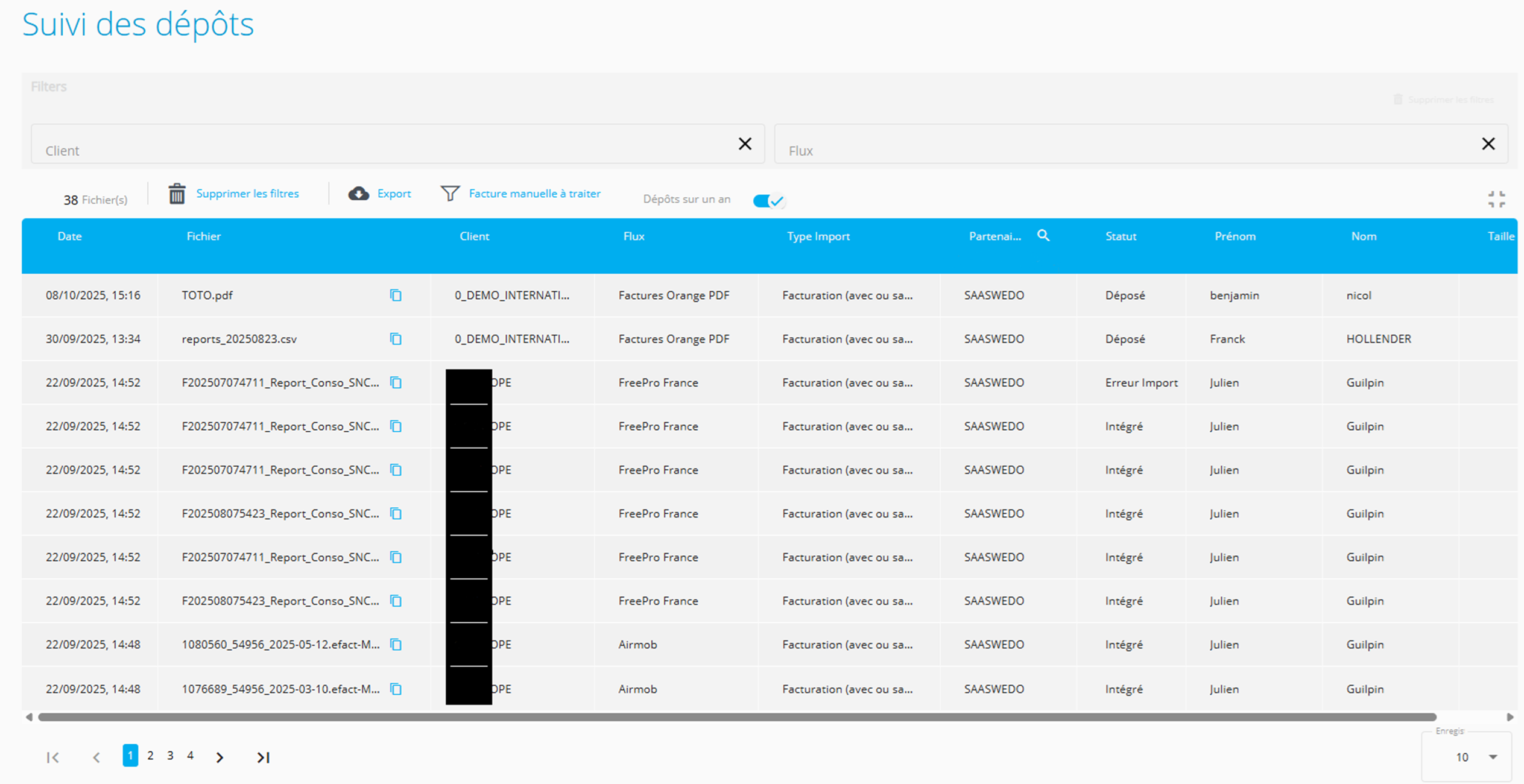Click the Facture manuelle à traiter link

[x=534, y=194]
